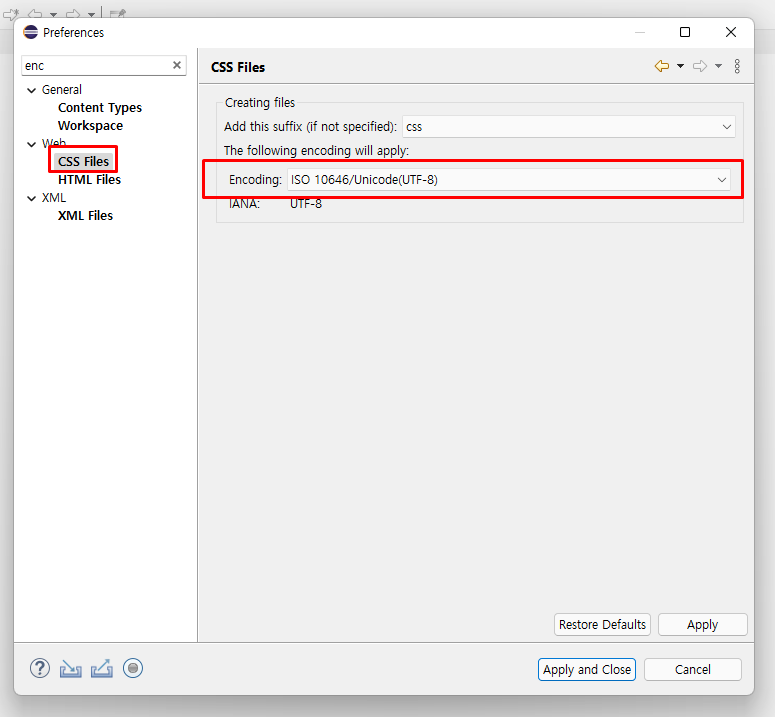
Task: Open the Forward history dropdown arrow
Action: click(x=719, y=66)
